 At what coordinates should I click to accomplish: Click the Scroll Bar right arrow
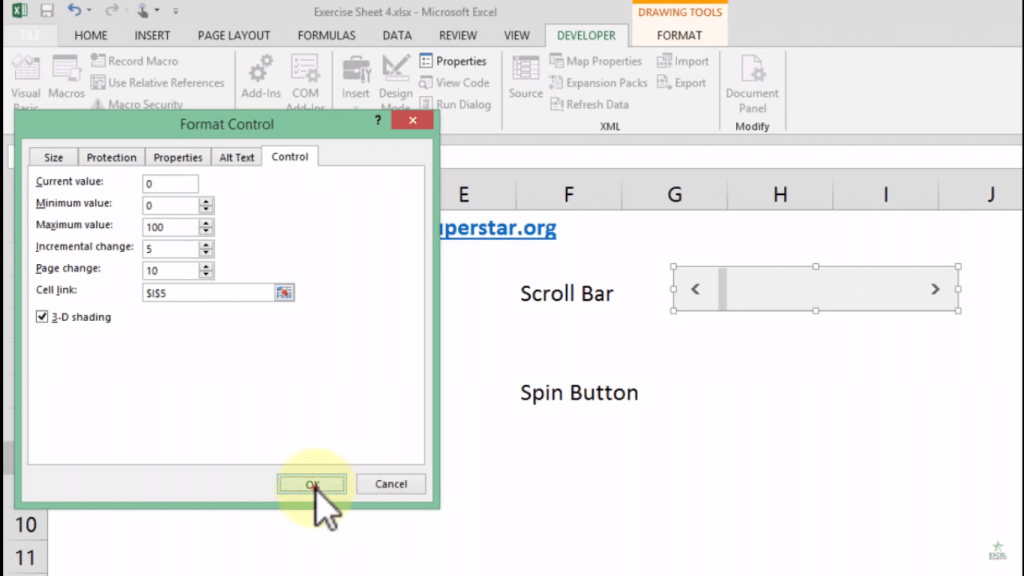click(x=935, y=288)
